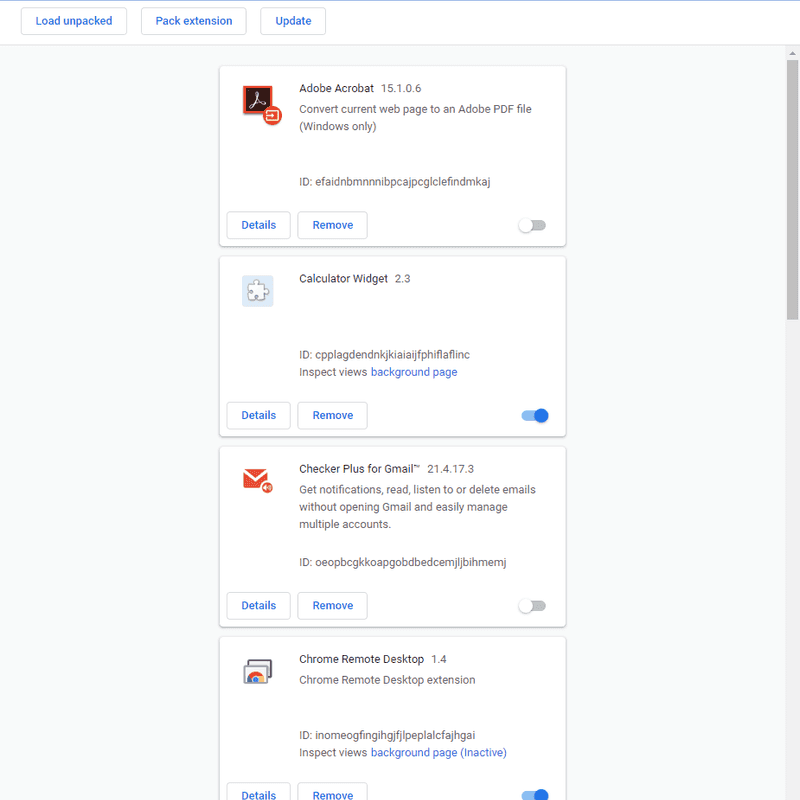Remove the Calculator Widget extension
Screen dimensions: 800x800
click(x=333, y=415)
